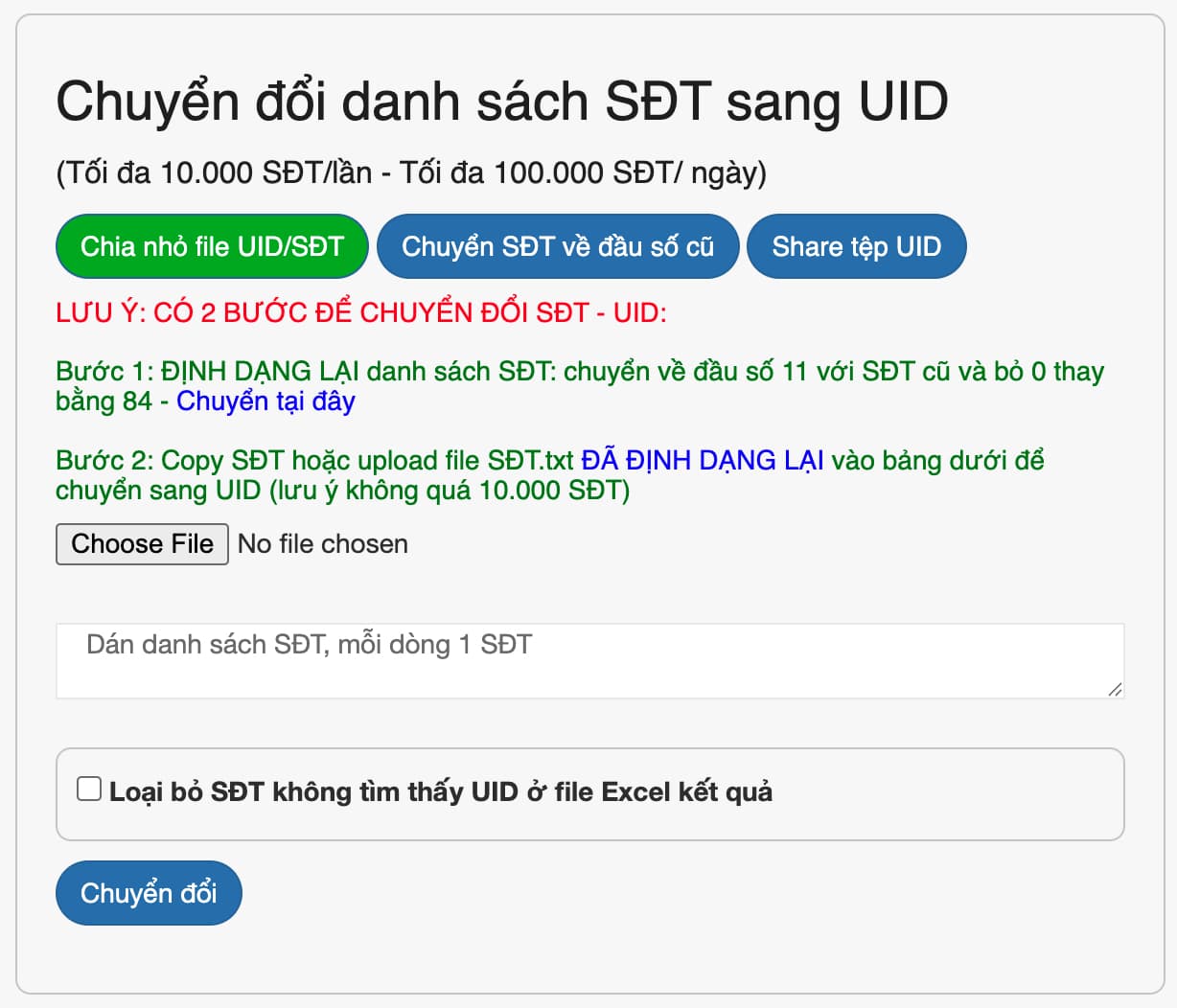The image size is (1177, 1008).
Task: Click the Choose File button
Action: (x=142, y=543)
